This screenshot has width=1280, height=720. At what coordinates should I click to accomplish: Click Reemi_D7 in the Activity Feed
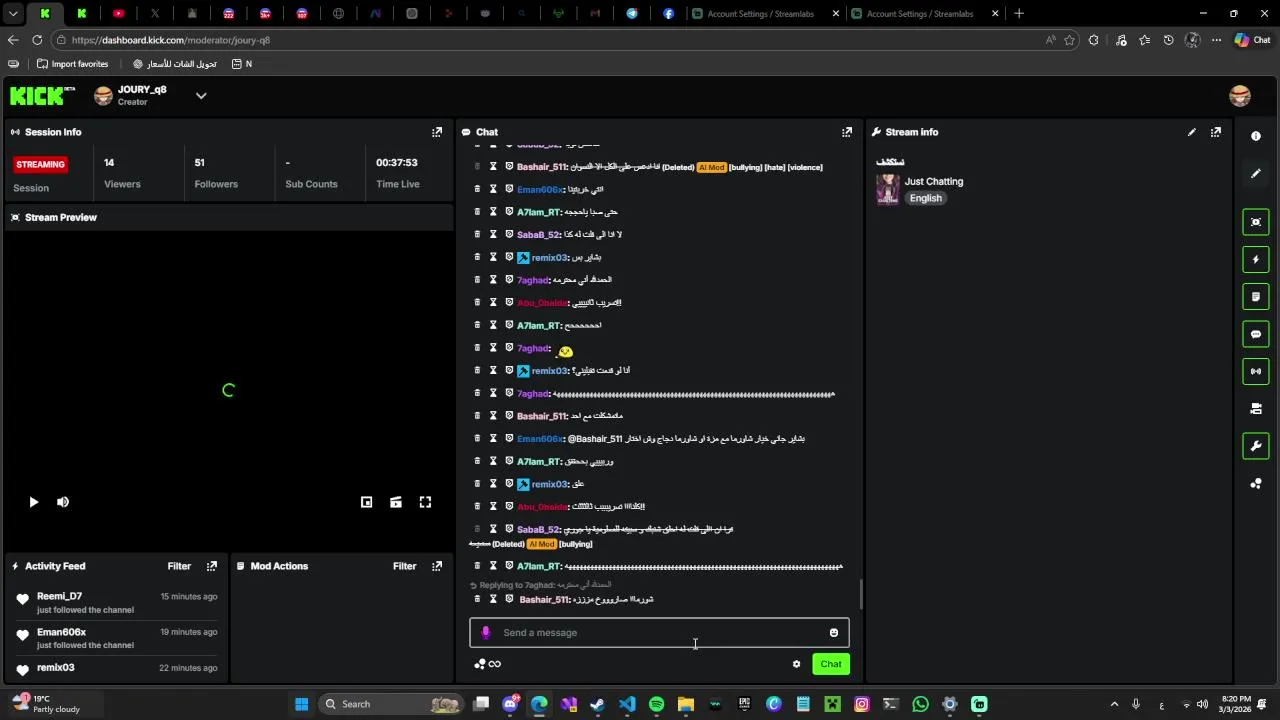click(60, 596)
